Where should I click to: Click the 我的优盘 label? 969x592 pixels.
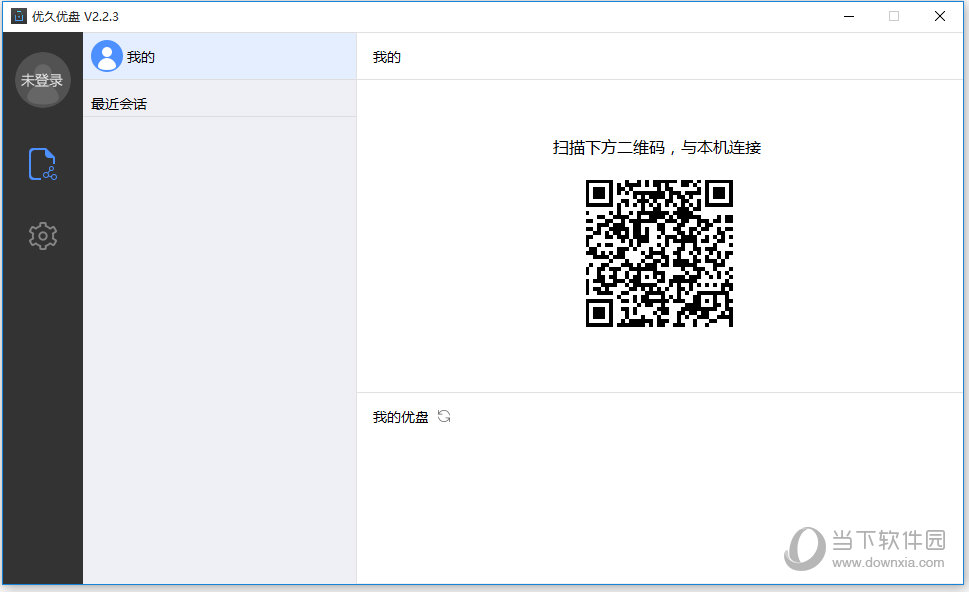(x=400, y=417)
